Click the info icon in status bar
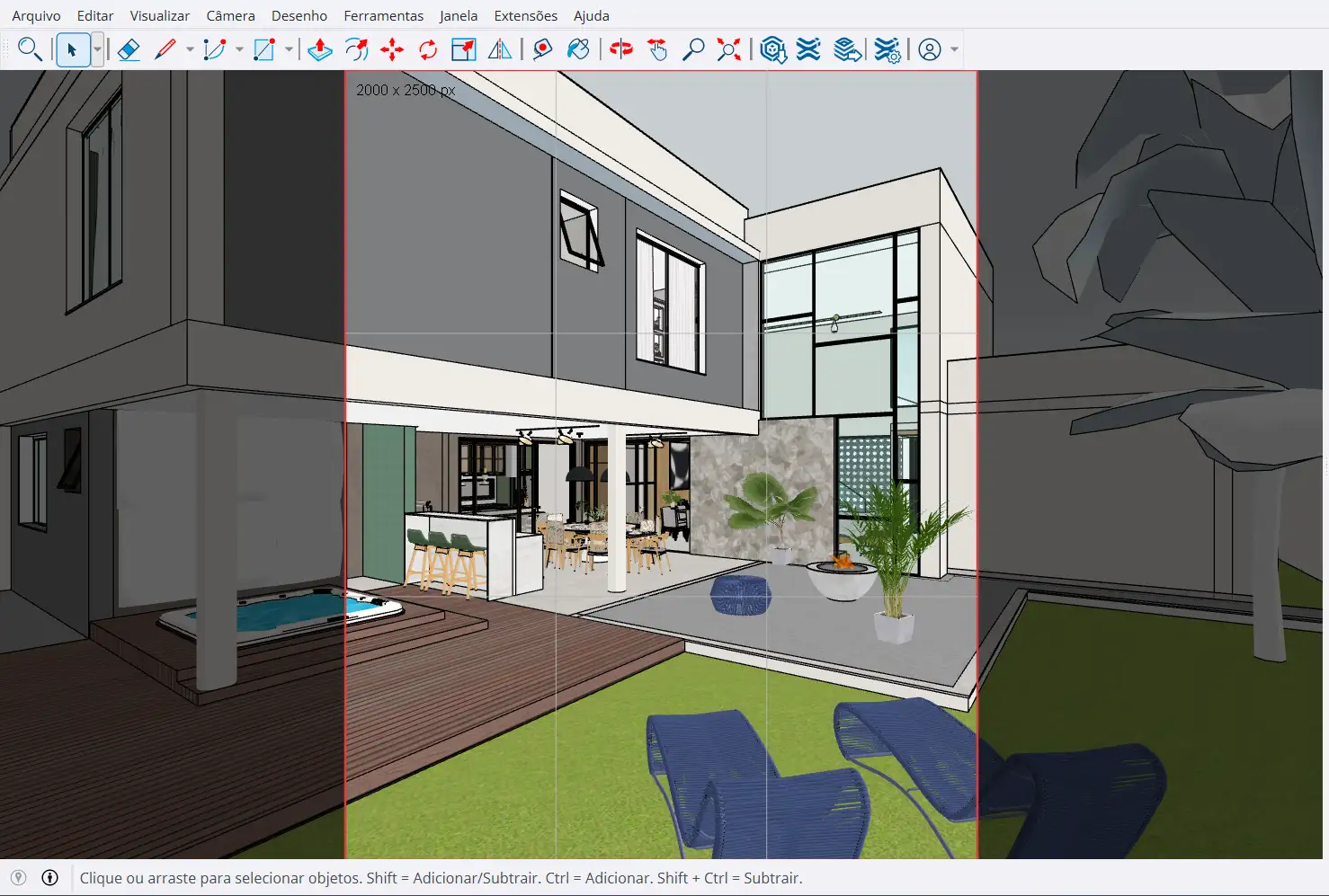The height and width of the screenshot is (896, 1329). coord(50,878)
